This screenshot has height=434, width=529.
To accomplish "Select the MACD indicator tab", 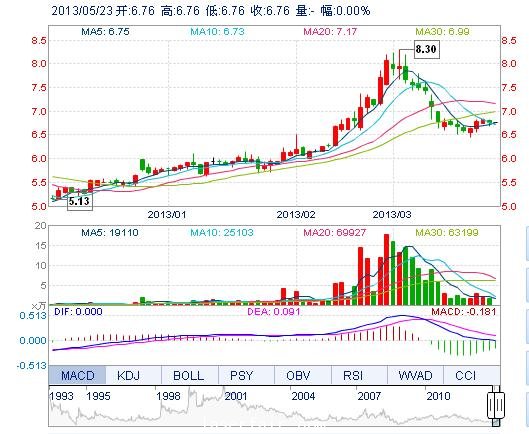I will point(77,375).
